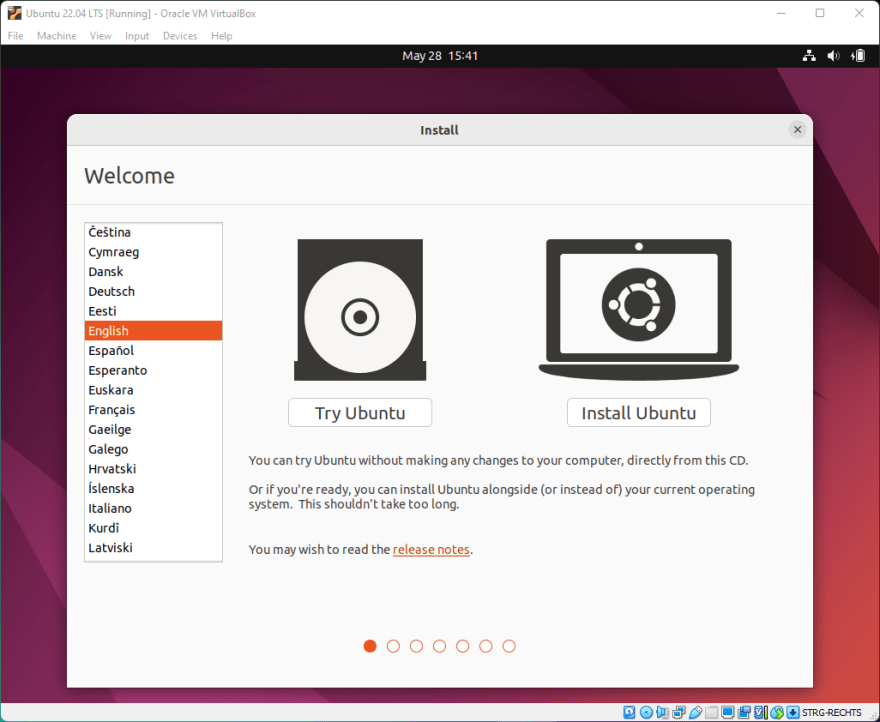Close the Install dialog with X button
This screenshot has width=880, height=722.
pos(797,130)
